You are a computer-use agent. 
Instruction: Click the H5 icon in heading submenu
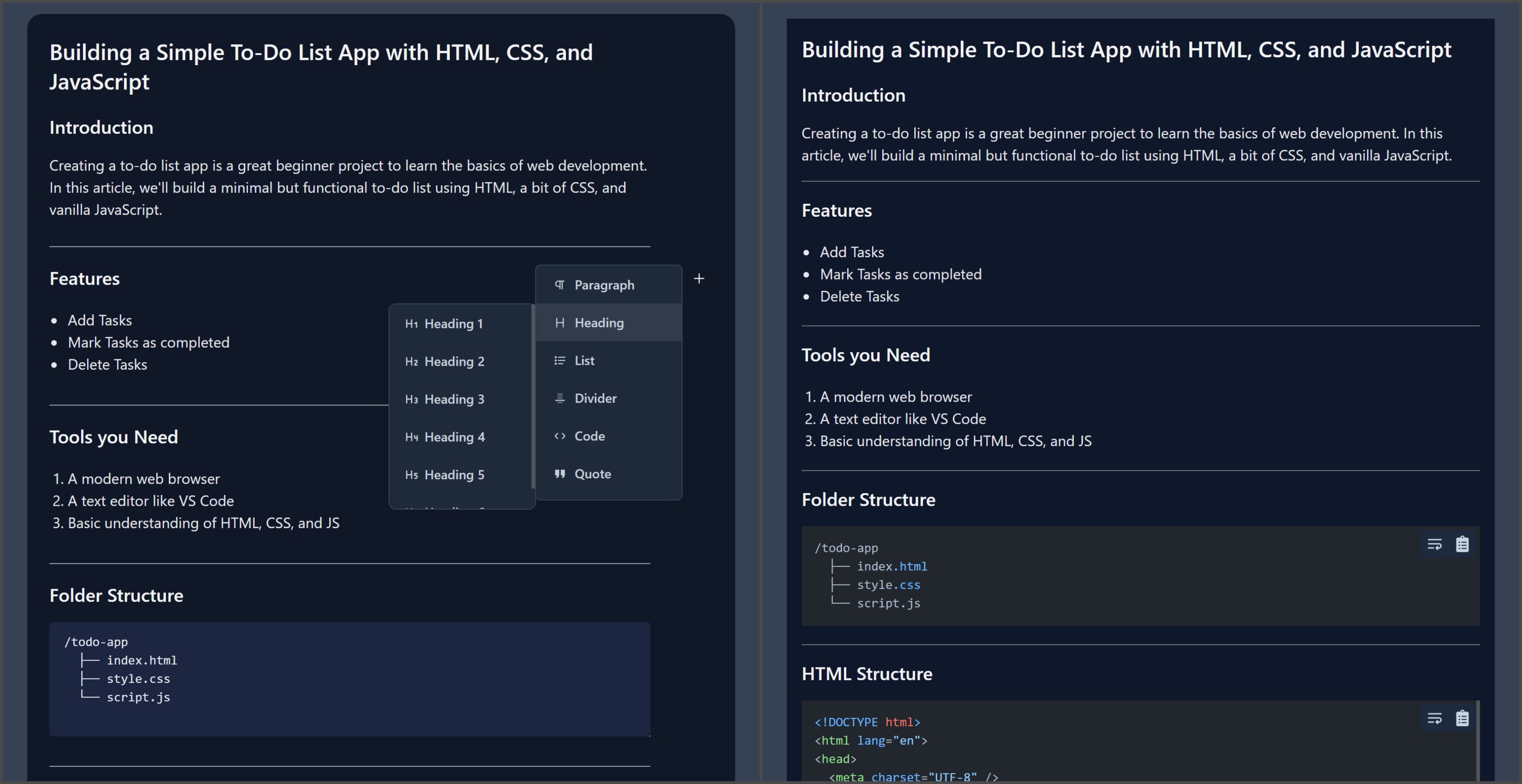pyautogui.click(x=411, y=475)
